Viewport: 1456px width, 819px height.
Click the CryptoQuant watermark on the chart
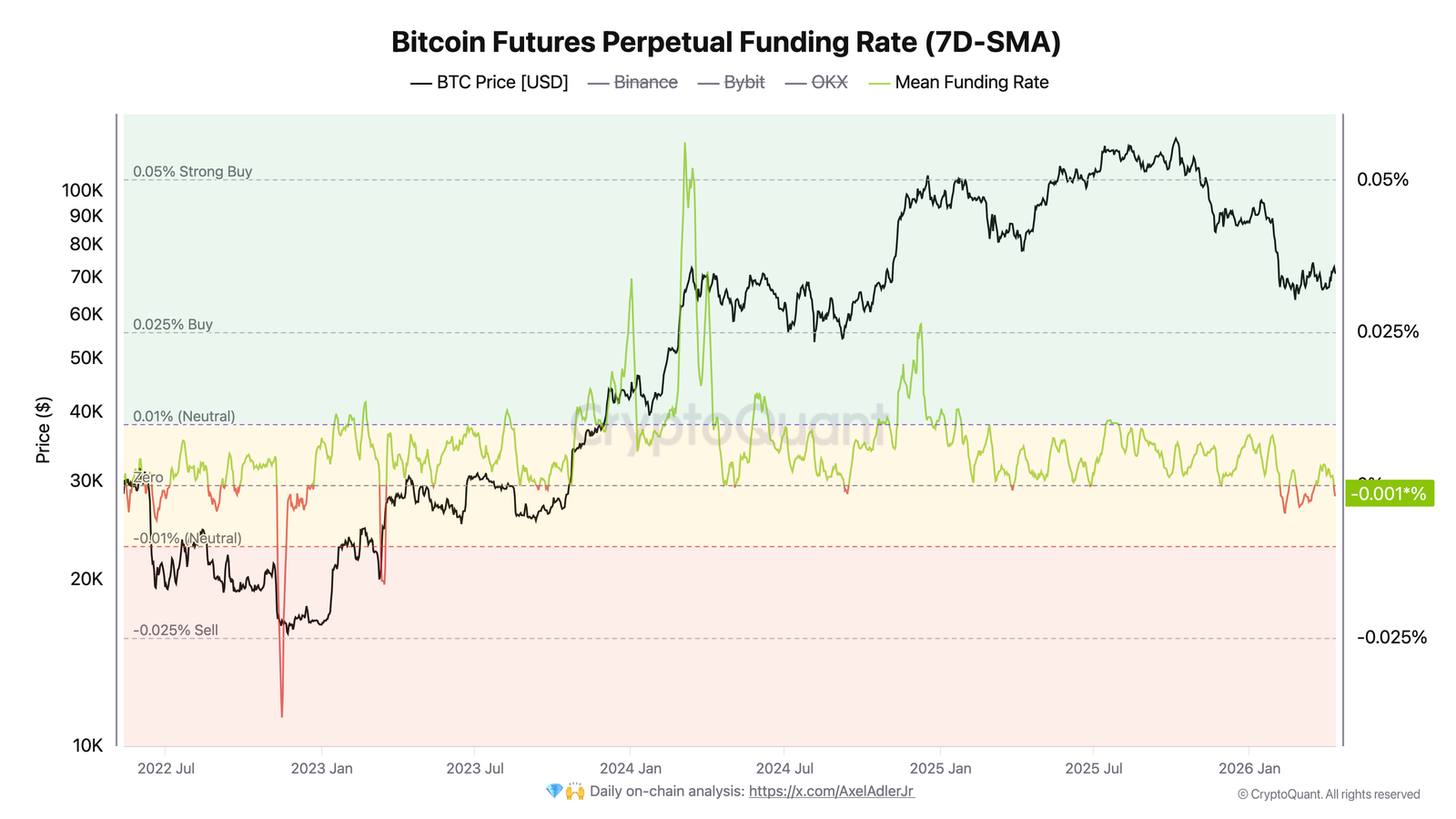(x=728, y=426)
